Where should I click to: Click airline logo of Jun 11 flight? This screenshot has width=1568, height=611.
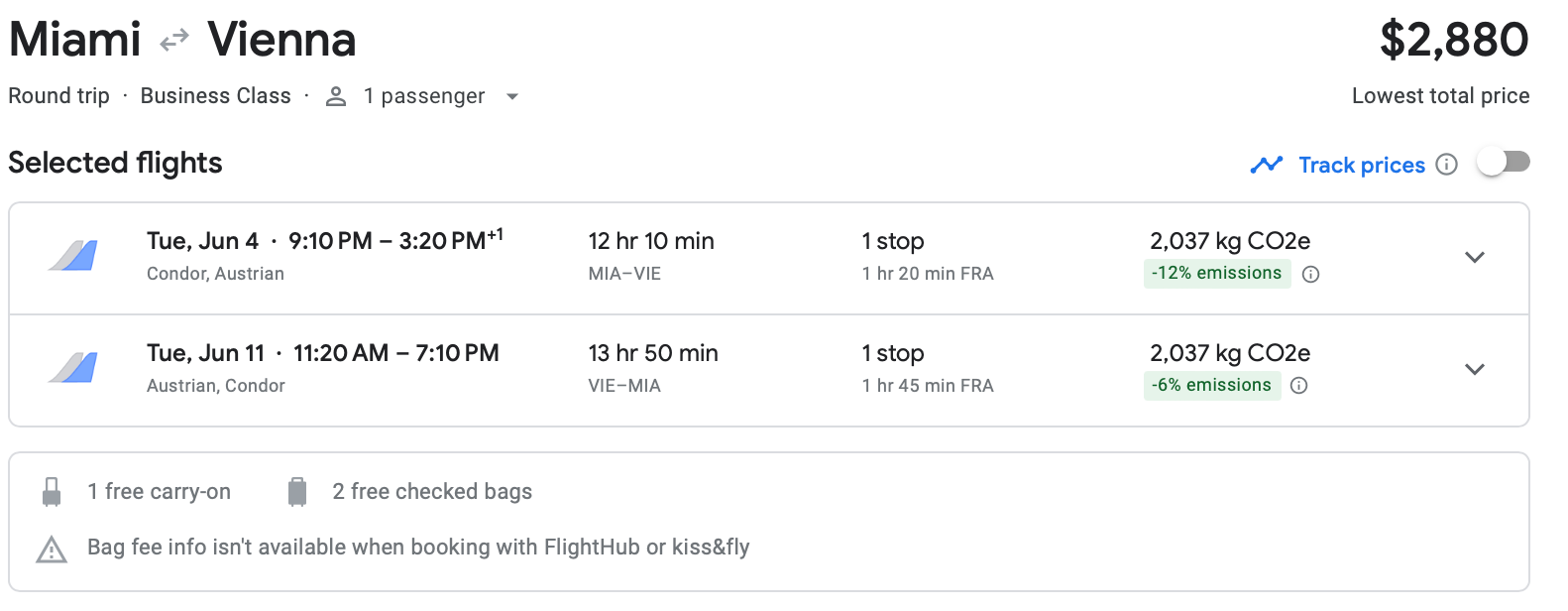[x=74, y=368]
